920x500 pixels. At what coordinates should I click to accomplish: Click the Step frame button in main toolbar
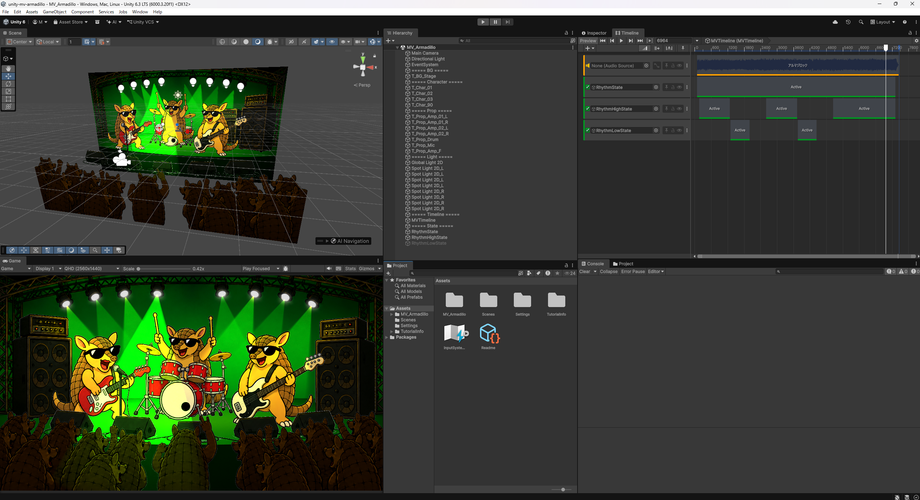(508, 22)
